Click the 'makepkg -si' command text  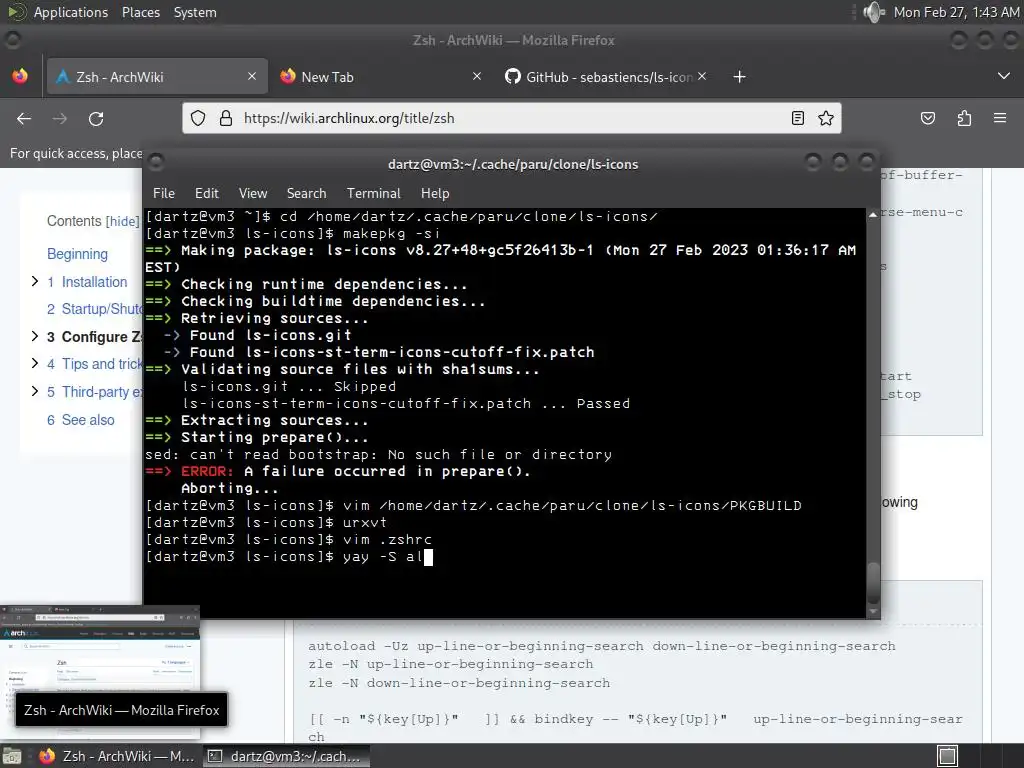pyautogui.click(x=392, y=234)
